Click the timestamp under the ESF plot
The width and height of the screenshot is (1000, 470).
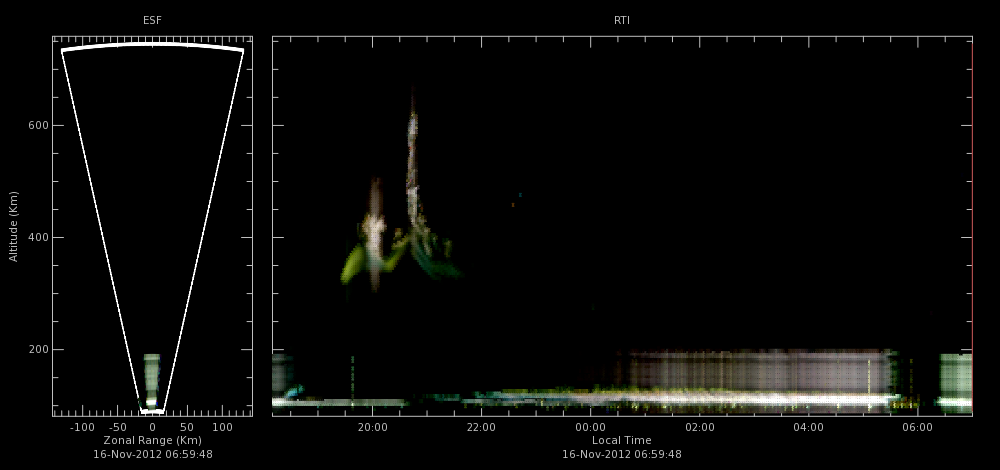(x=153, y=455)
